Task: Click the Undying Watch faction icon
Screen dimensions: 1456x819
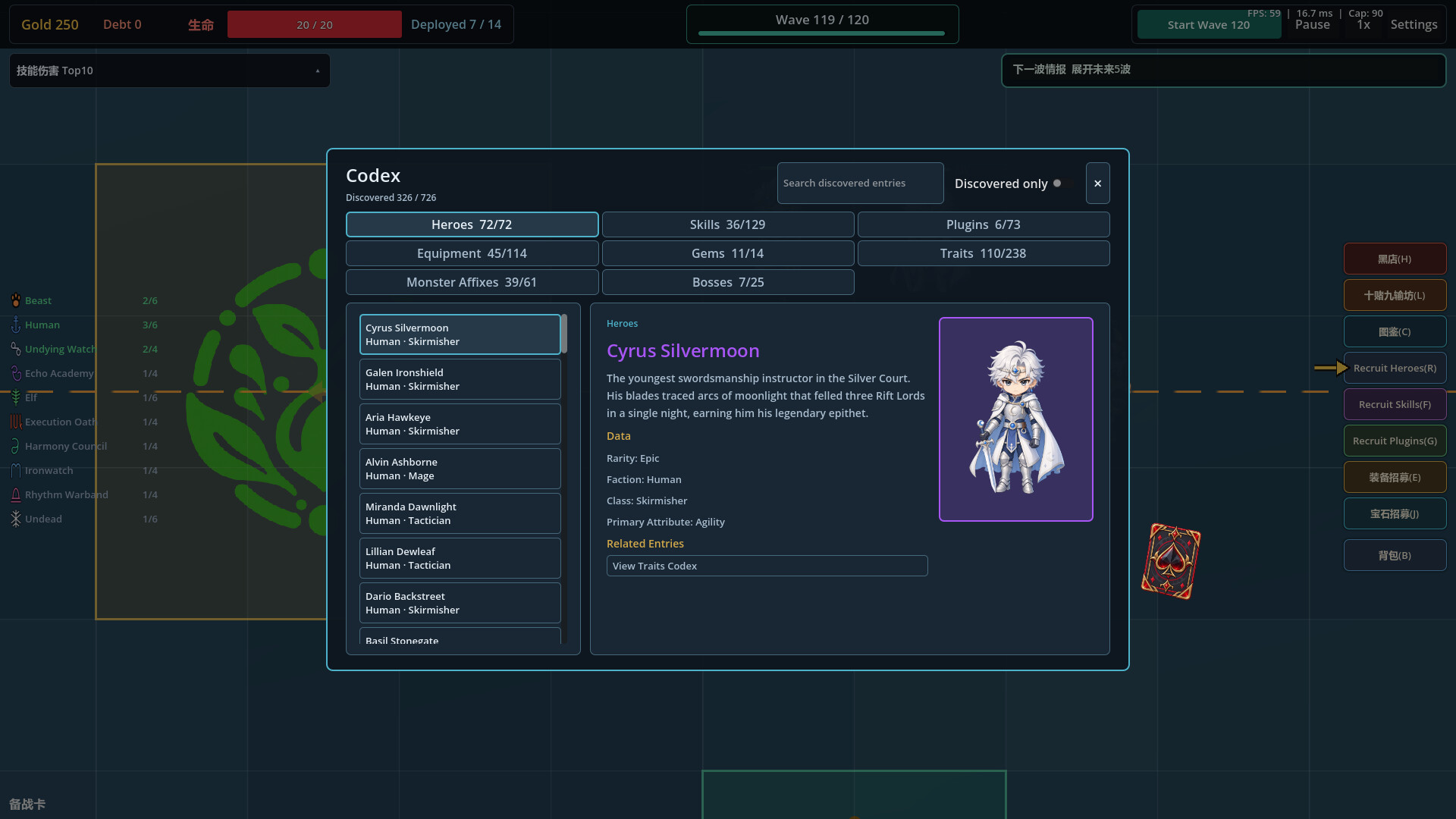Action: [x=16, y=349]
